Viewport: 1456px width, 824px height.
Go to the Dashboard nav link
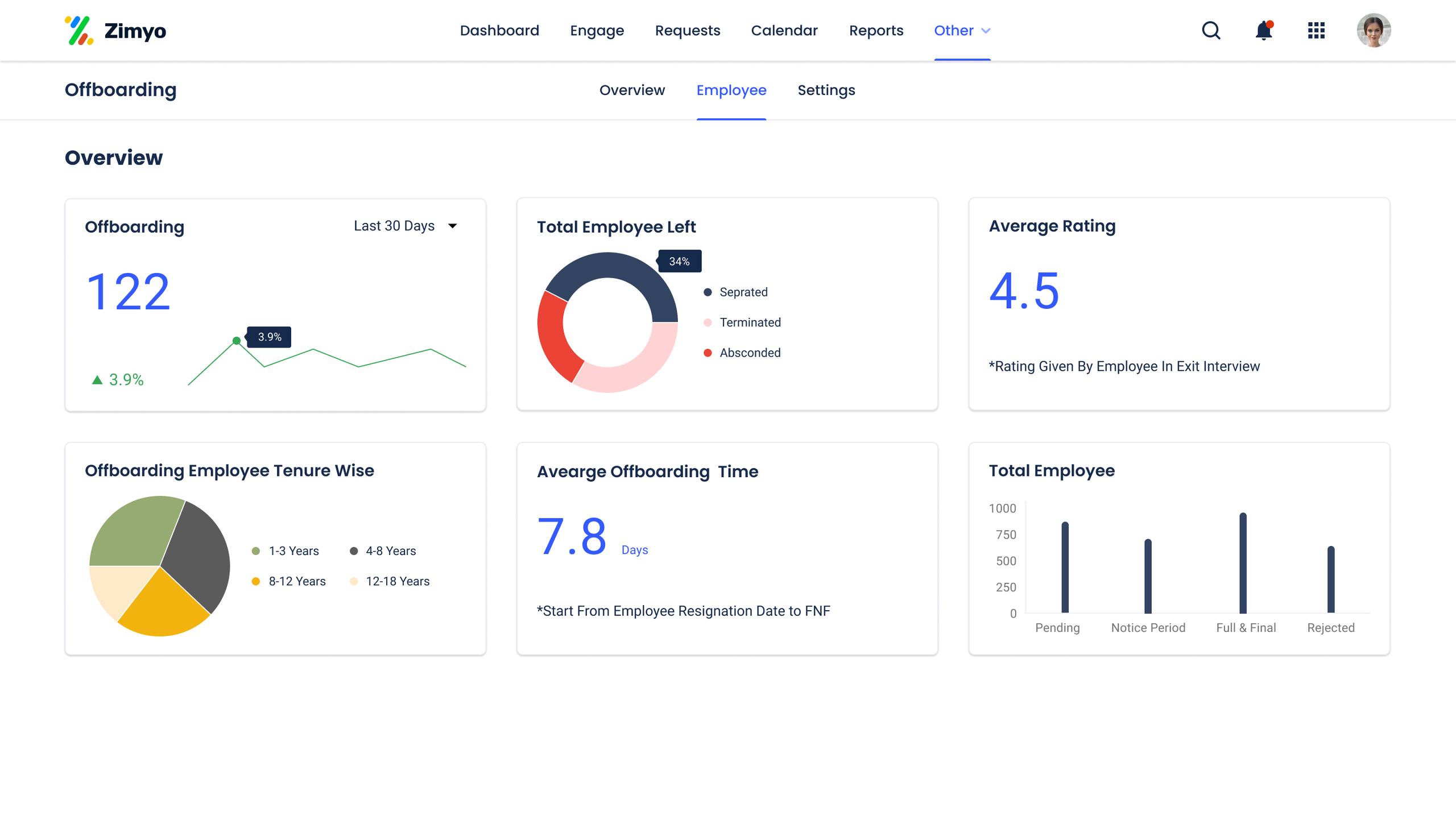(x=499, y=31)
